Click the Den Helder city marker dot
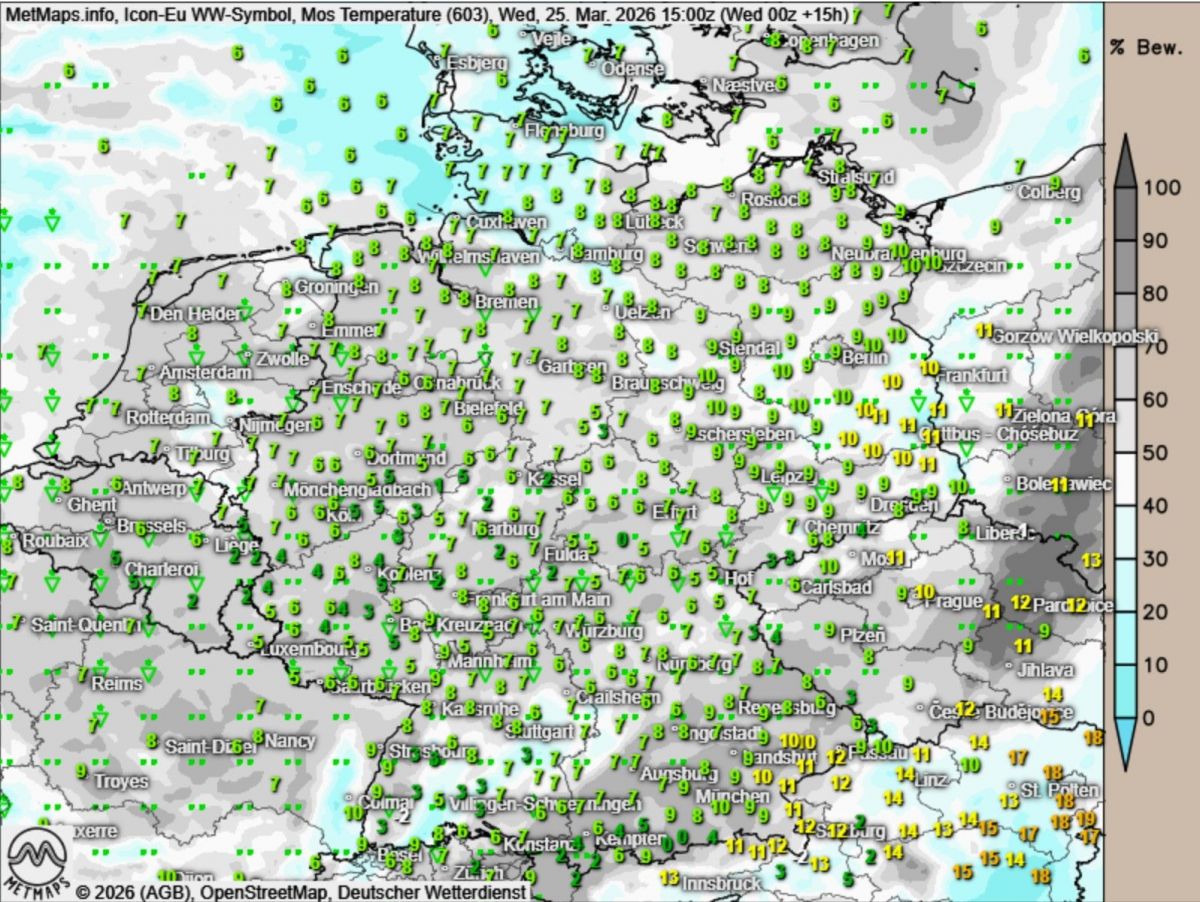 143,312
